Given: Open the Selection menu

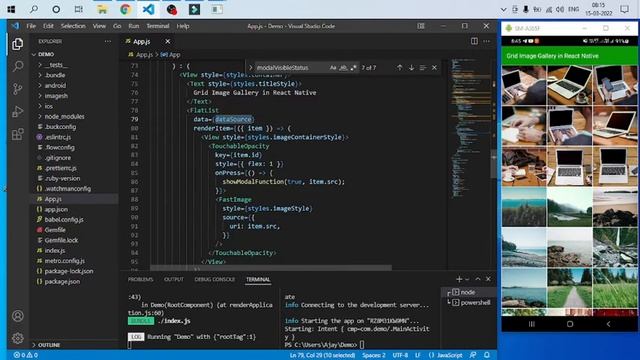Looking at the screenshot, I should (73, 26).
